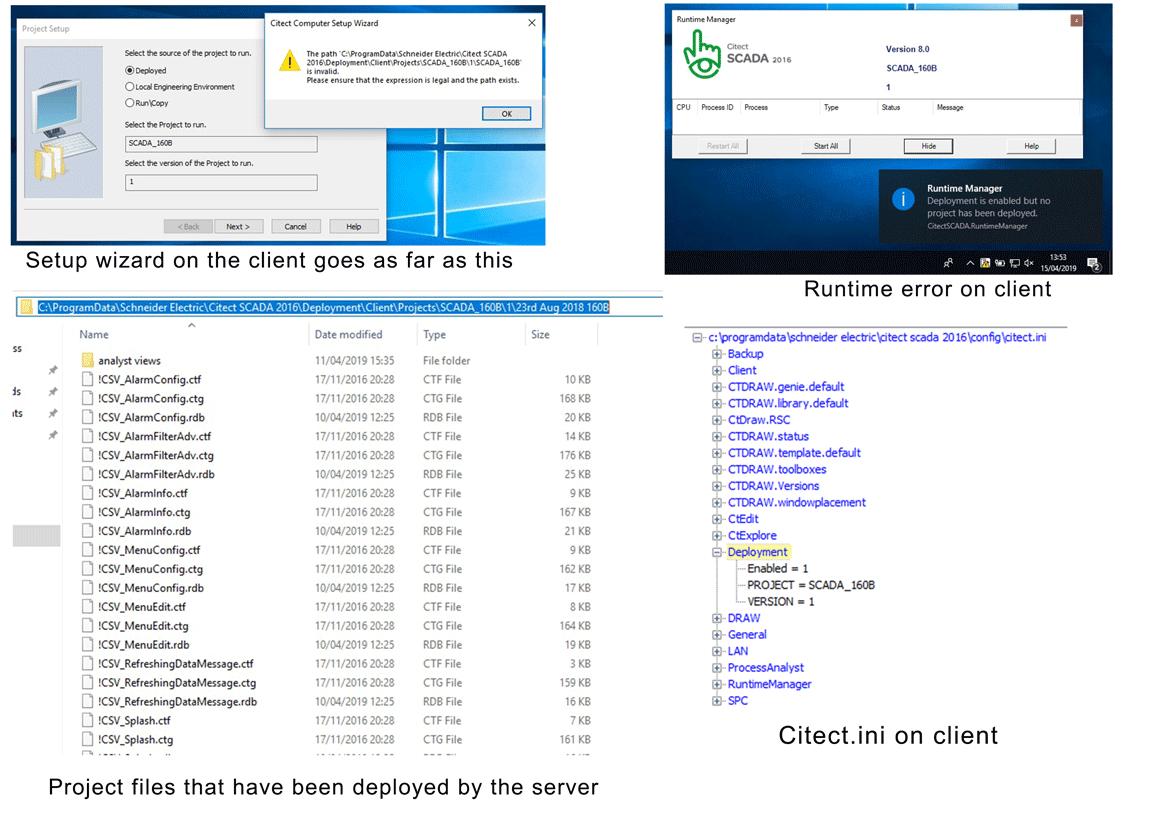Image resolution: width=1158 pixels, height=819 pixels.
Task: Collapse the Deployment section
Action: (716, 552)
